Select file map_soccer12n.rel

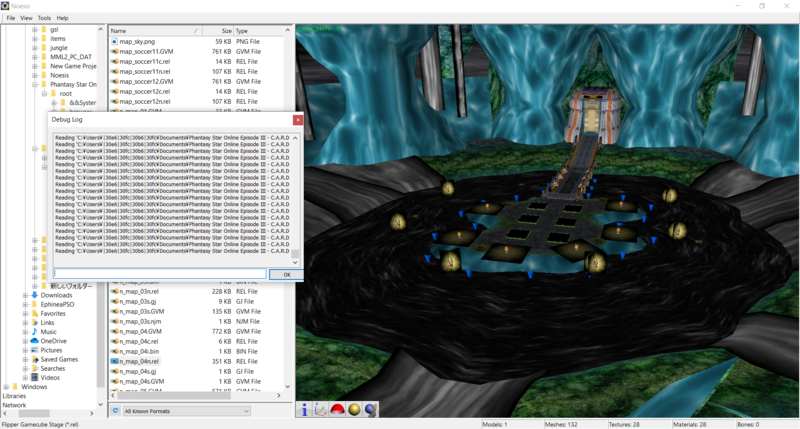click(x=145, y=102)
